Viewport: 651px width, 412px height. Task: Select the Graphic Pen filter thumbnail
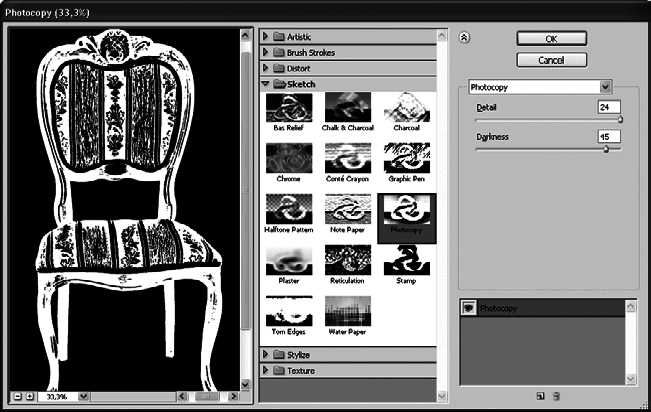(x=407, y=159)
